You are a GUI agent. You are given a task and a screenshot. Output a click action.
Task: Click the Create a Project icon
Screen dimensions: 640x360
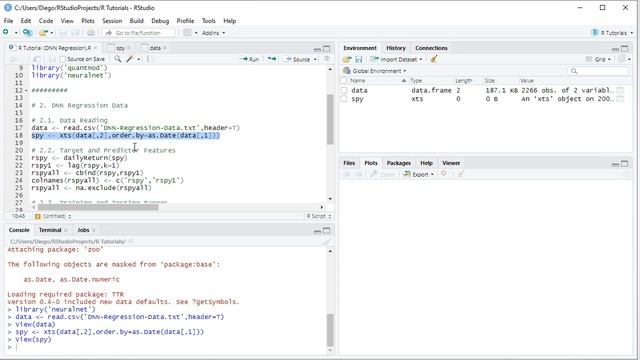pyautogui.click(x=27, y=32)
